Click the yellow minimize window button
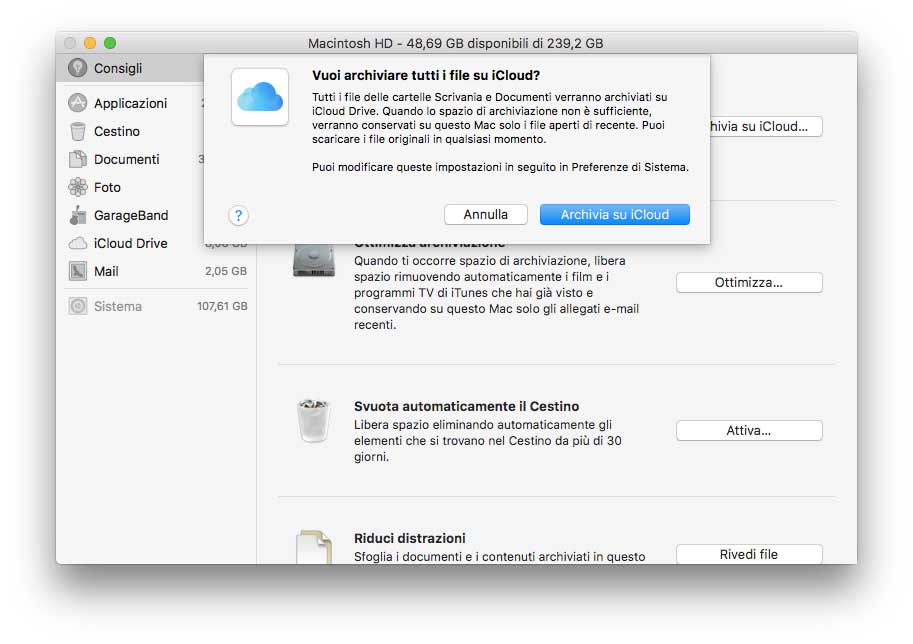This screenshot has height=644, width=913. [90, 43]
